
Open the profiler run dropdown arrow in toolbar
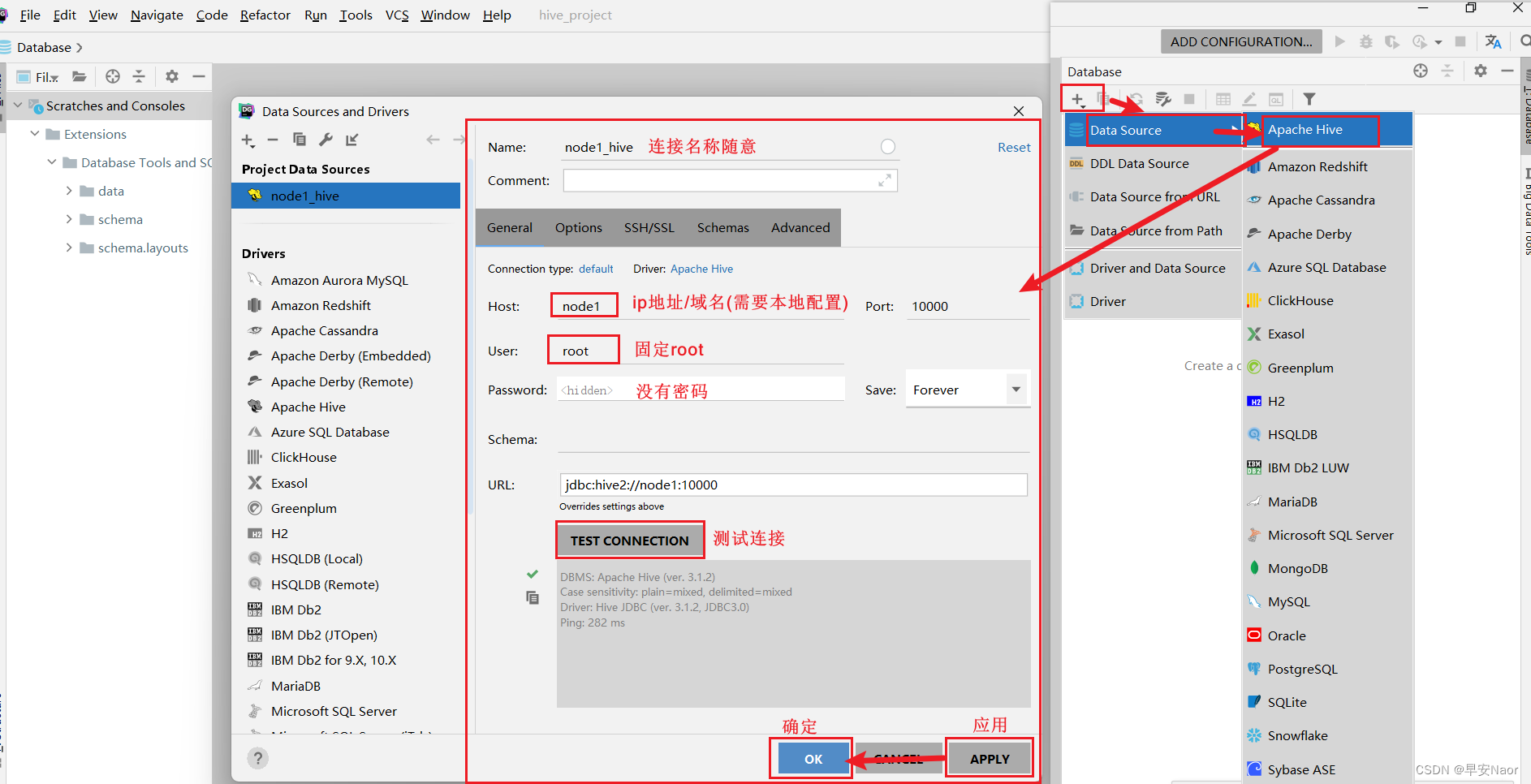(1438, 42)
